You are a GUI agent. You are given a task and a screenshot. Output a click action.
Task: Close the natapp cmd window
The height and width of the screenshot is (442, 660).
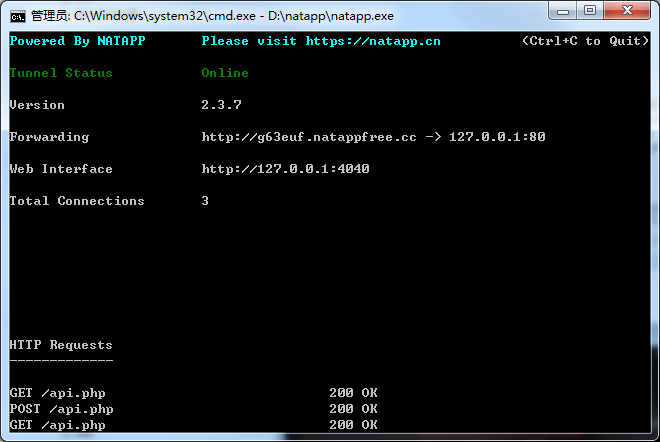click(x=627, y=11)
